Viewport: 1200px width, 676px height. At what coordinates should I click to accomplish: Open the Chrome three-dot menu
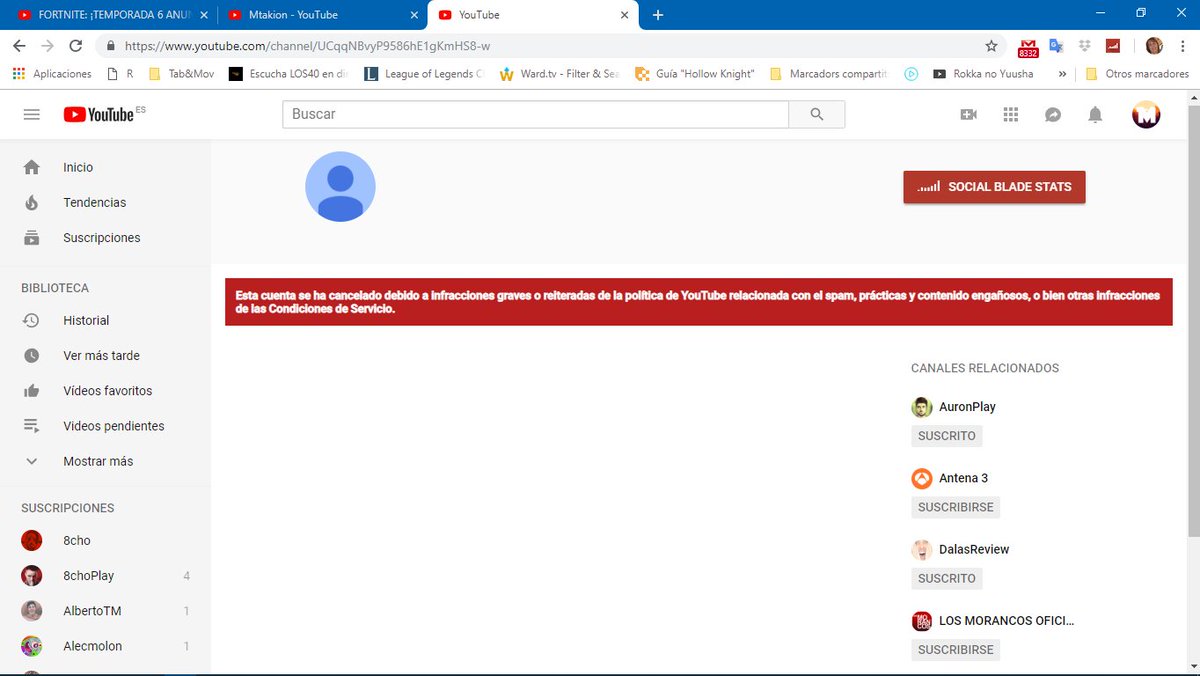[1182, 46]
